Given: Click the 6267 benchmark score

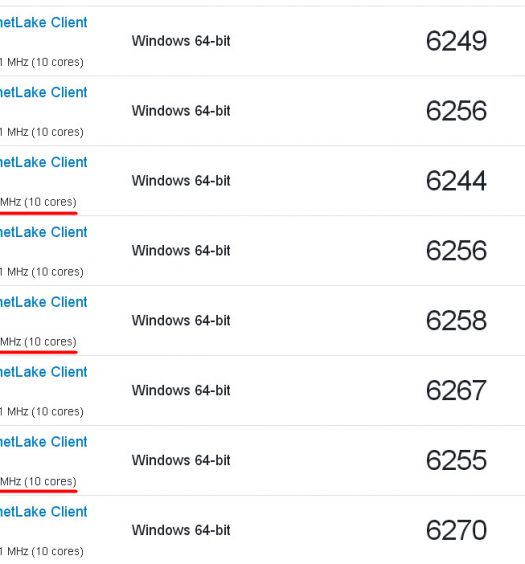Looking at the screenshot, I should pyautogui.click(x=456, y=390).
